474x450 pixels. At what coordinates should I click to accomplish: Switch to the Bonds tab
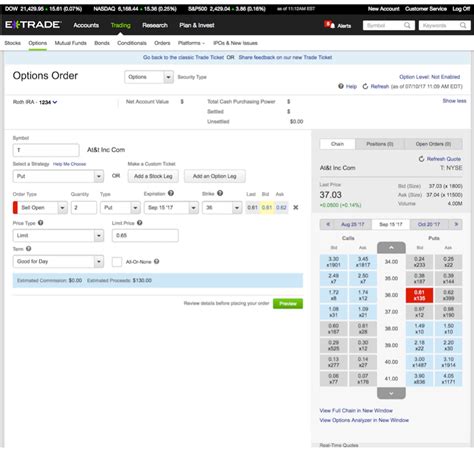point(102,43)
